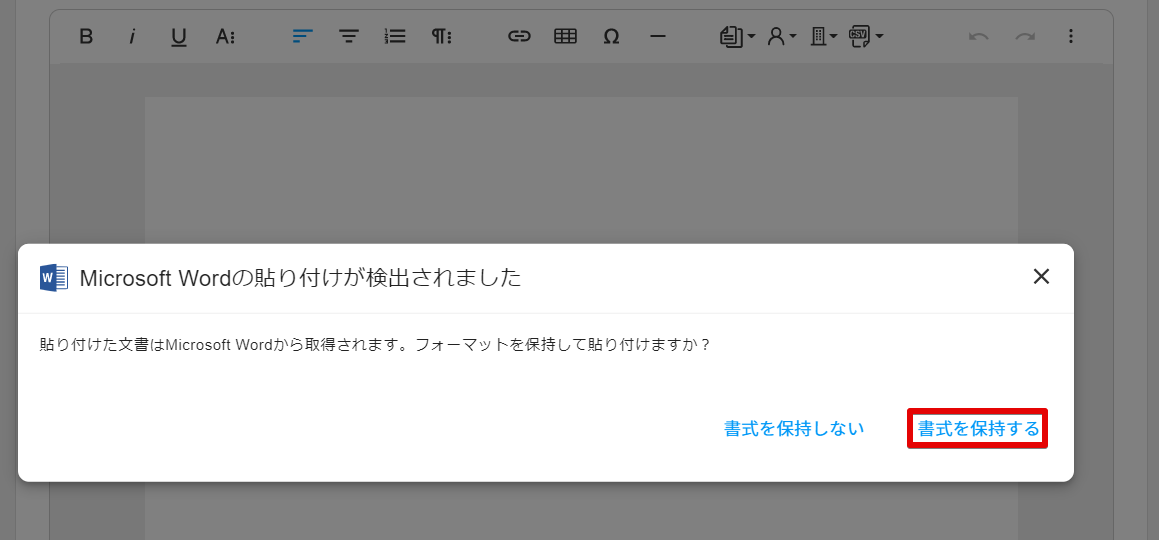Image resolution: width=1159 pixels, height=540 pixels.
Task: Open the document template dropdown
Action: 737,36
